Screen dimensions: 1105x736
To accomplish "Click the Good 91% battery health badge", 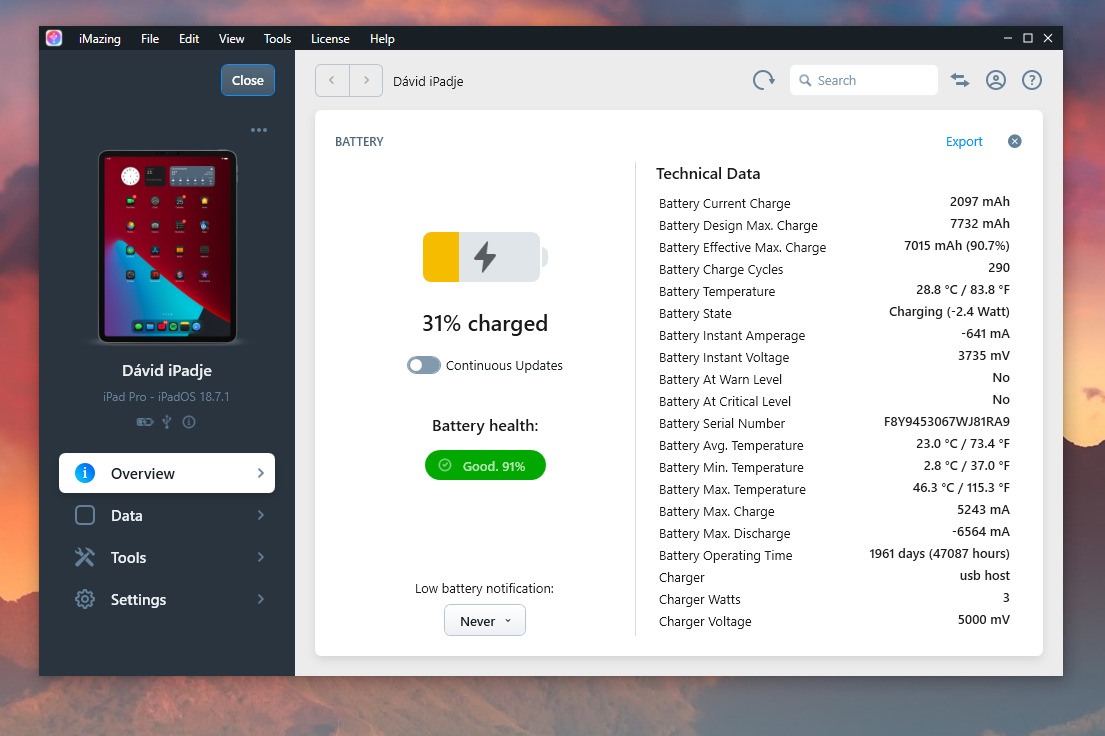I will coord(485,465).
